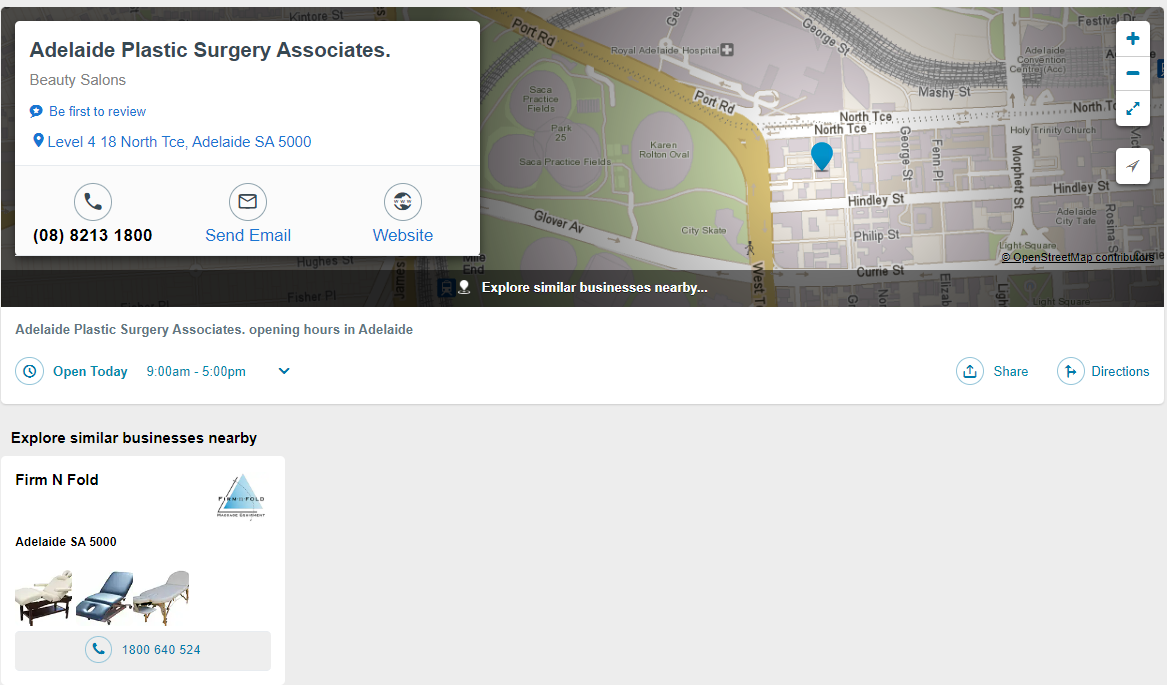Click the review speech bubble icon
The image size is (1167, 685).
36,111
